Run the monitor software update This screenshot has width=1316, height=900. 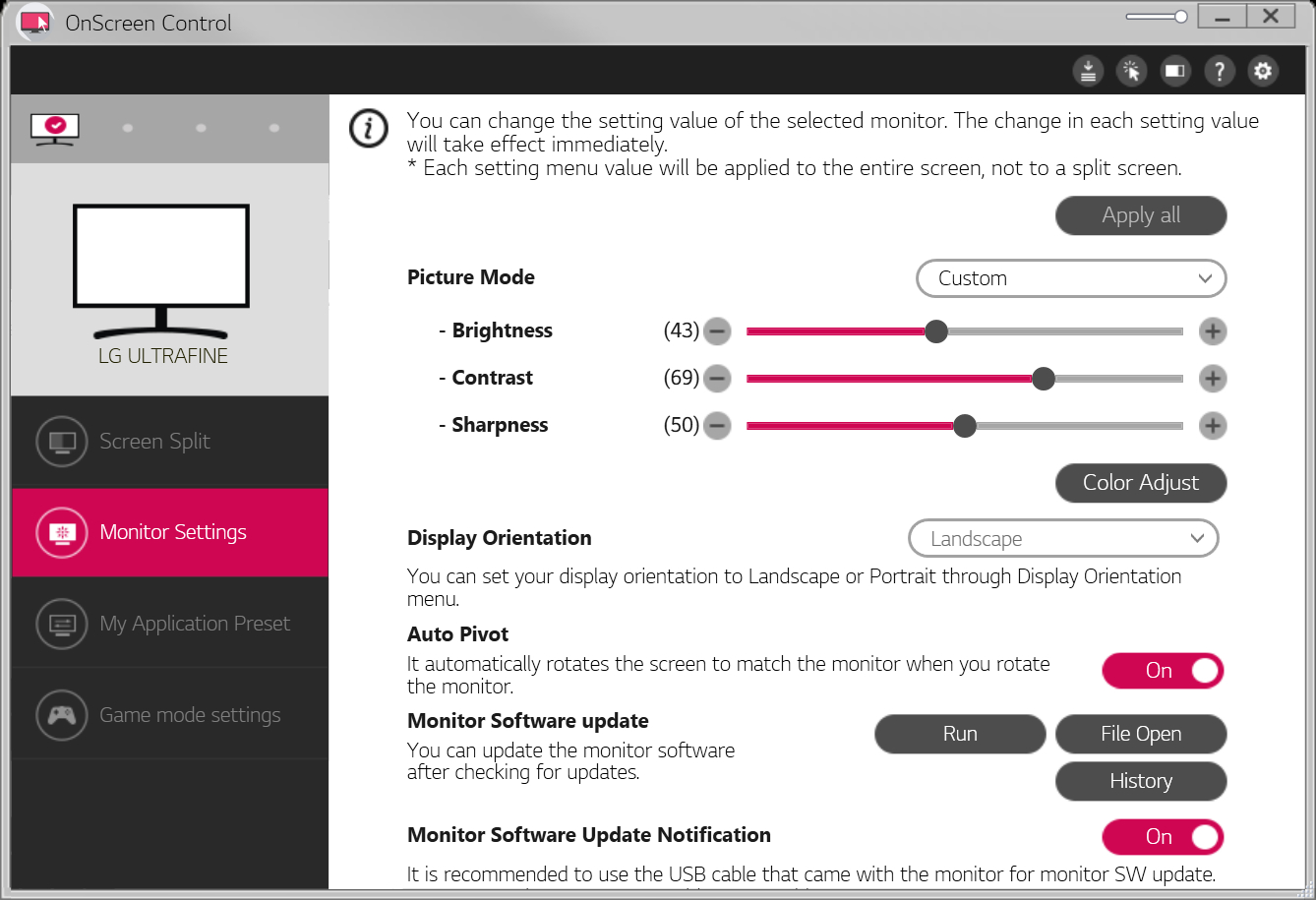960,734
